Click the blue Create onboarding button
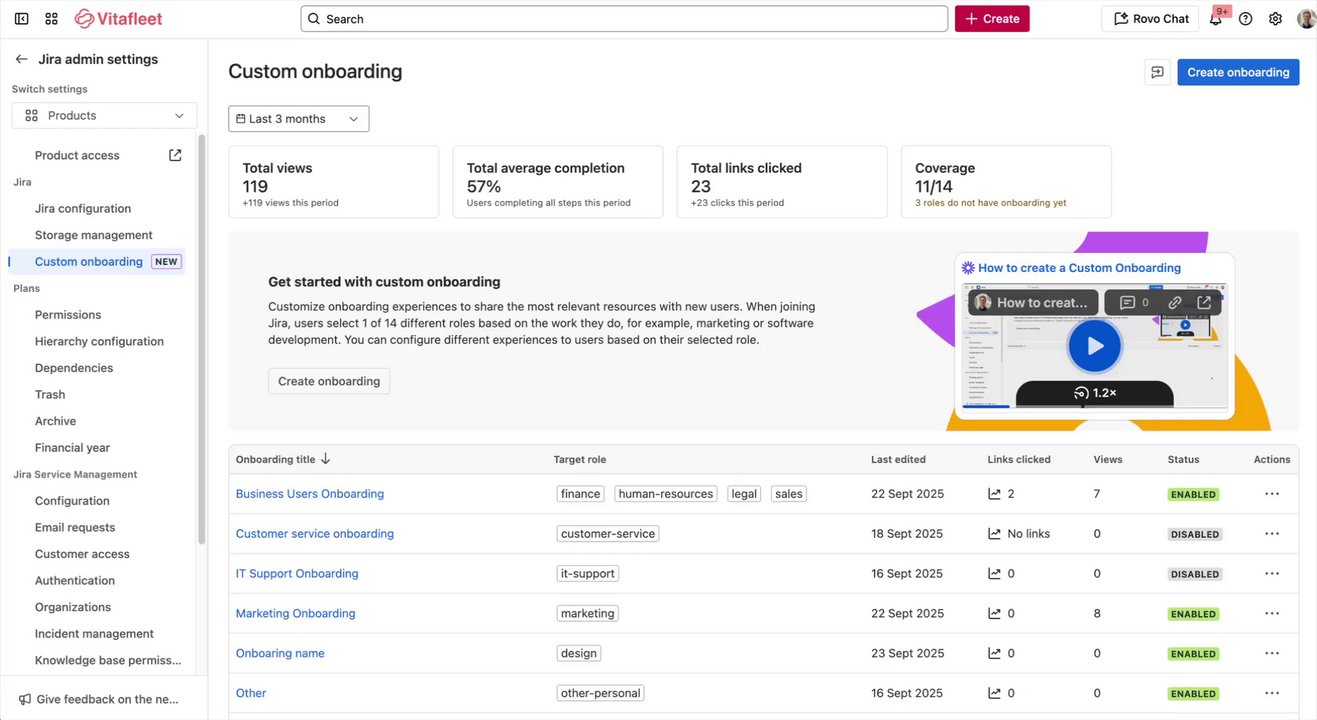1317x720 pixels. pos(1237,72)
